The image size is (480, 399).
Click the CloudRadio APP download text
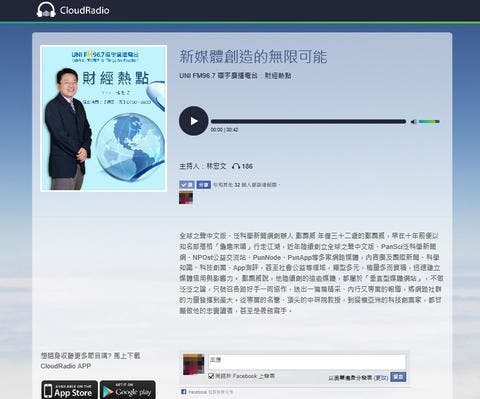90,361
